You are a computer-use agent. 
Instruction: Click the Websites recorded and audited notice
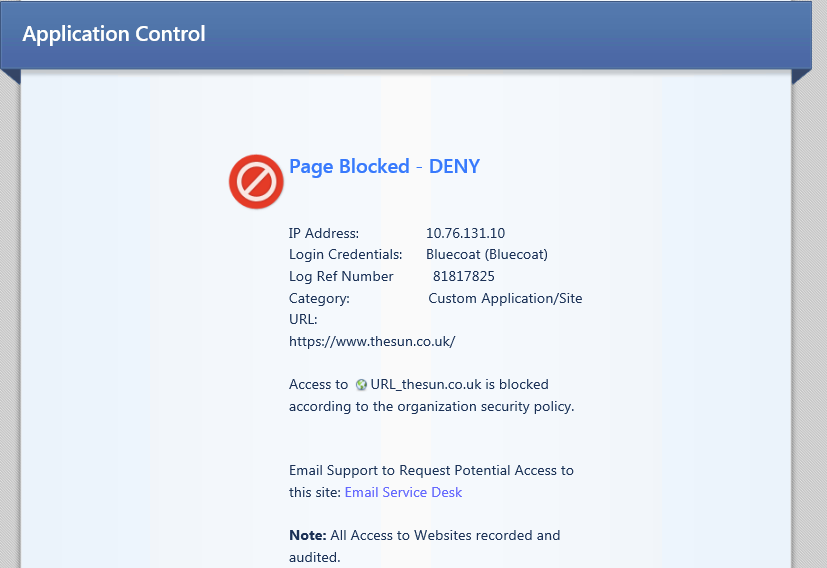[425, 546]
